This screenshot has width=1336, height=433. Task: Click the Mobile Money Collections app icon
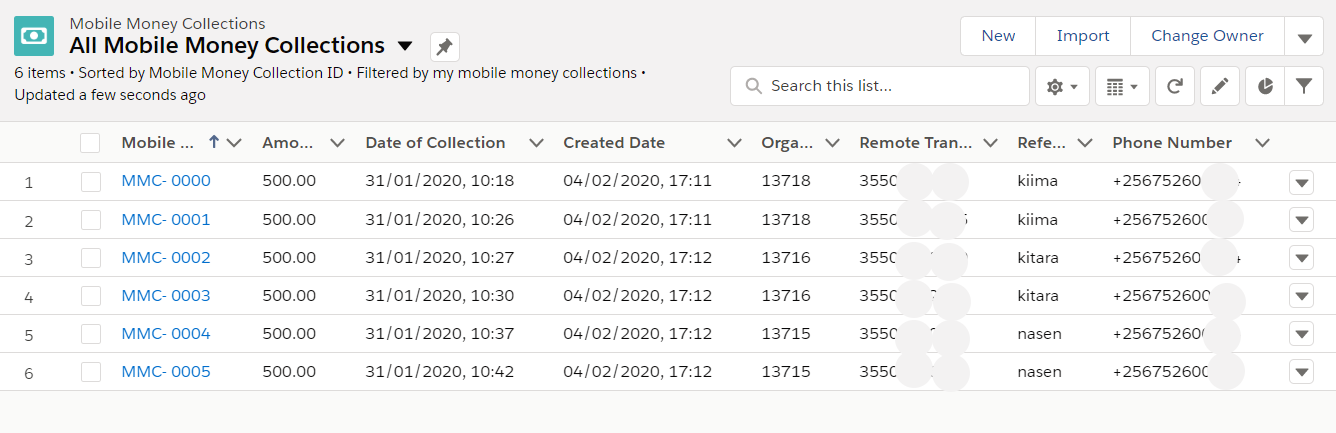[34, 36]
